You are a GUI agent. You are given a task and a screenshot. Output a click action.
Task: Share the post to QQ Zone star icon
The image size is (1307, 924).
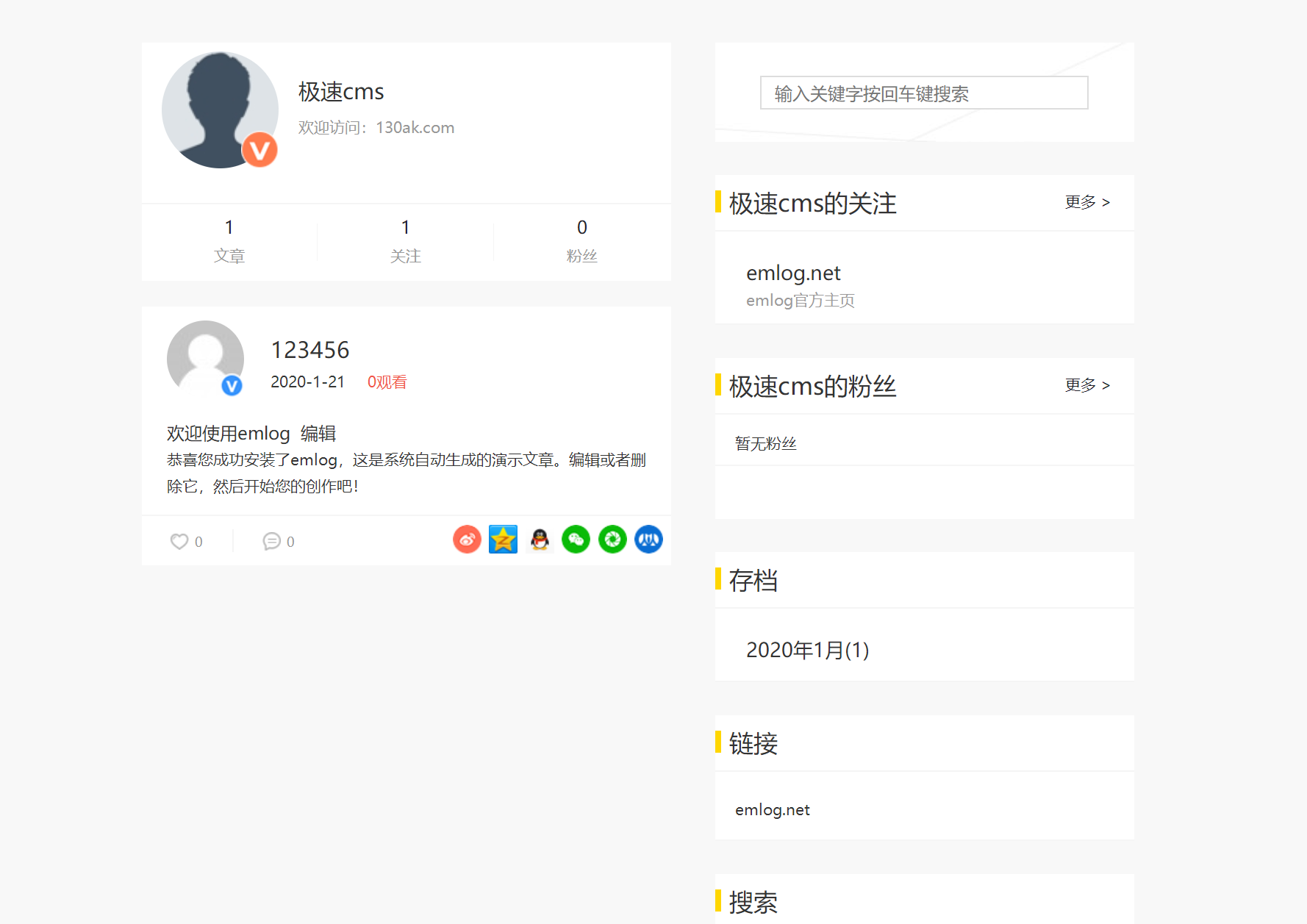pos(503,540)
